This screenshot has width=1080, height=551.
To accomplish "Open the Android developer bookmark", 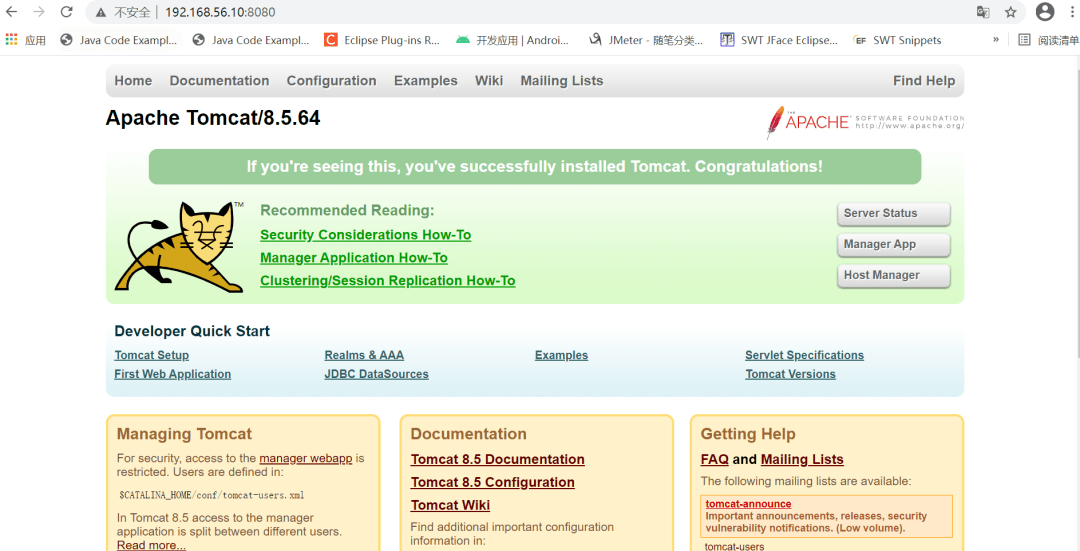I will pos(512,40).
